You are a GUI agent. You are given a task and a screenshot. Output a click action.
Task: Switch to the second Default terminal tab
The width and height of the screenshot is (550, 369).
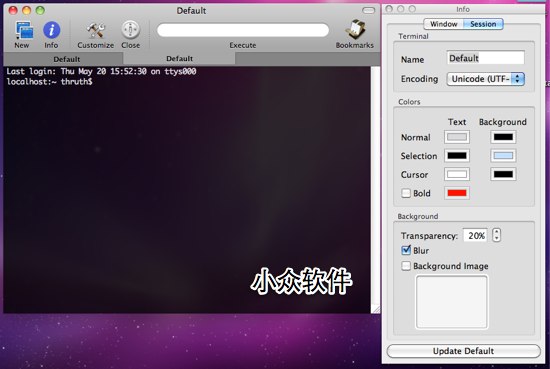click(x=179, y=59)
